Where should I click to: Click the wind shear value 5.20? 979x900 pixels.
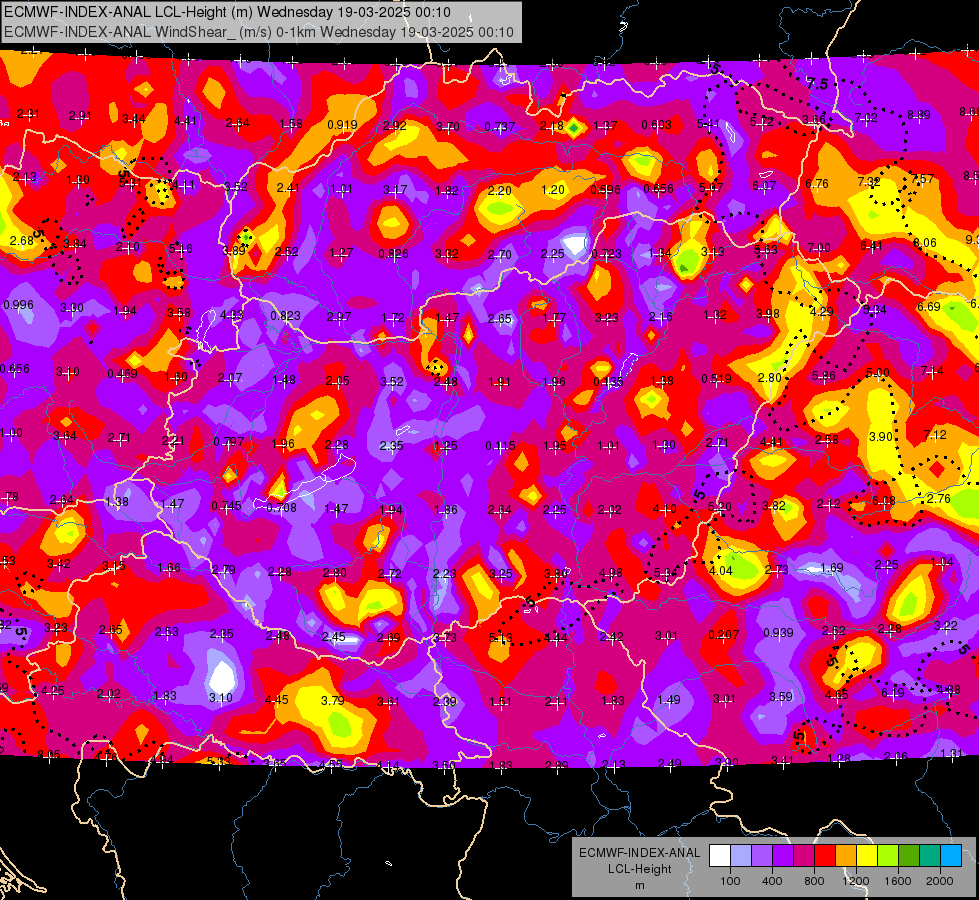pyautogui.click(x=719, y=507)
